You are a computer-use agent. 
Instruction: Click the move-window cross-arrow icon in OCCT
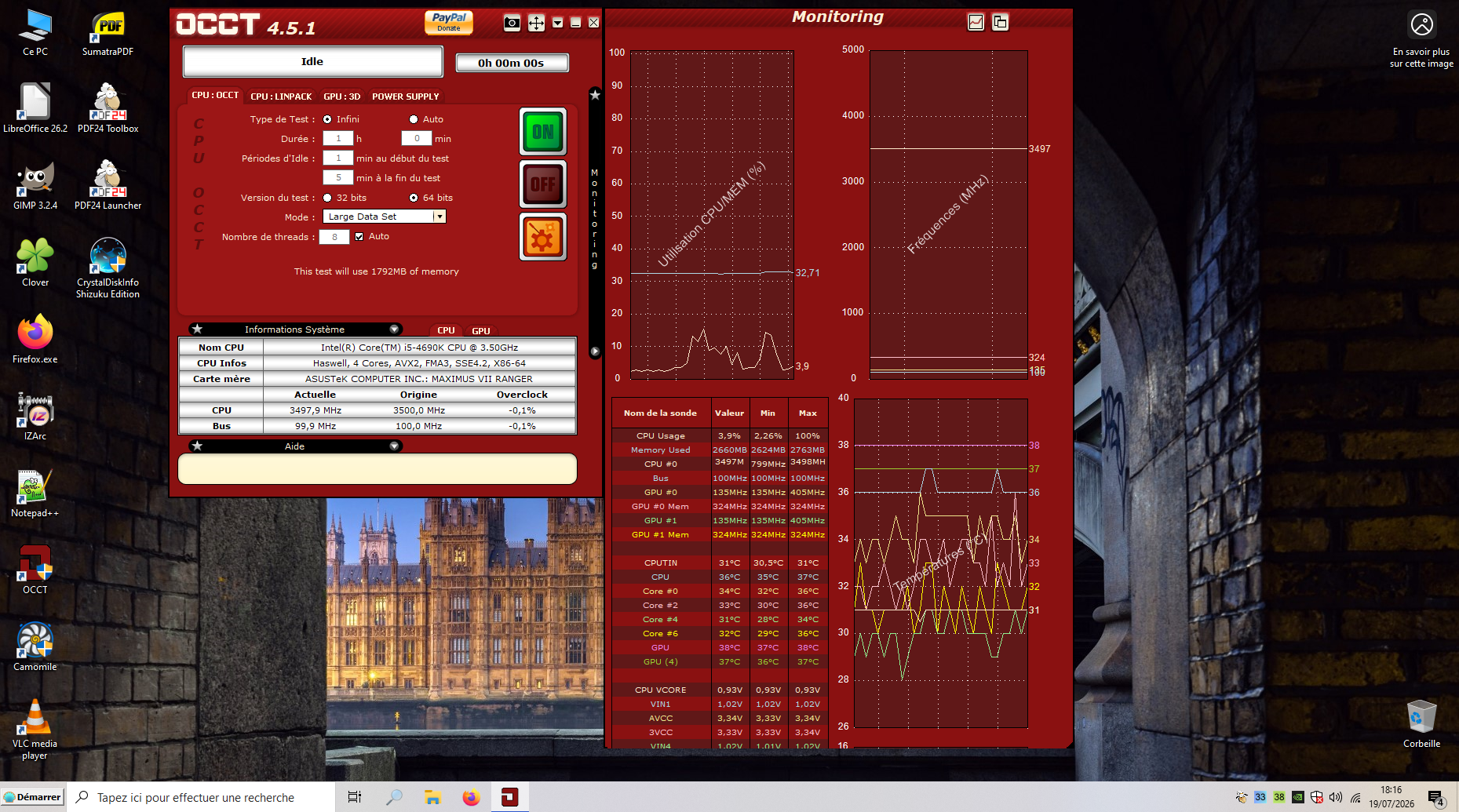(x=536, y=23)
